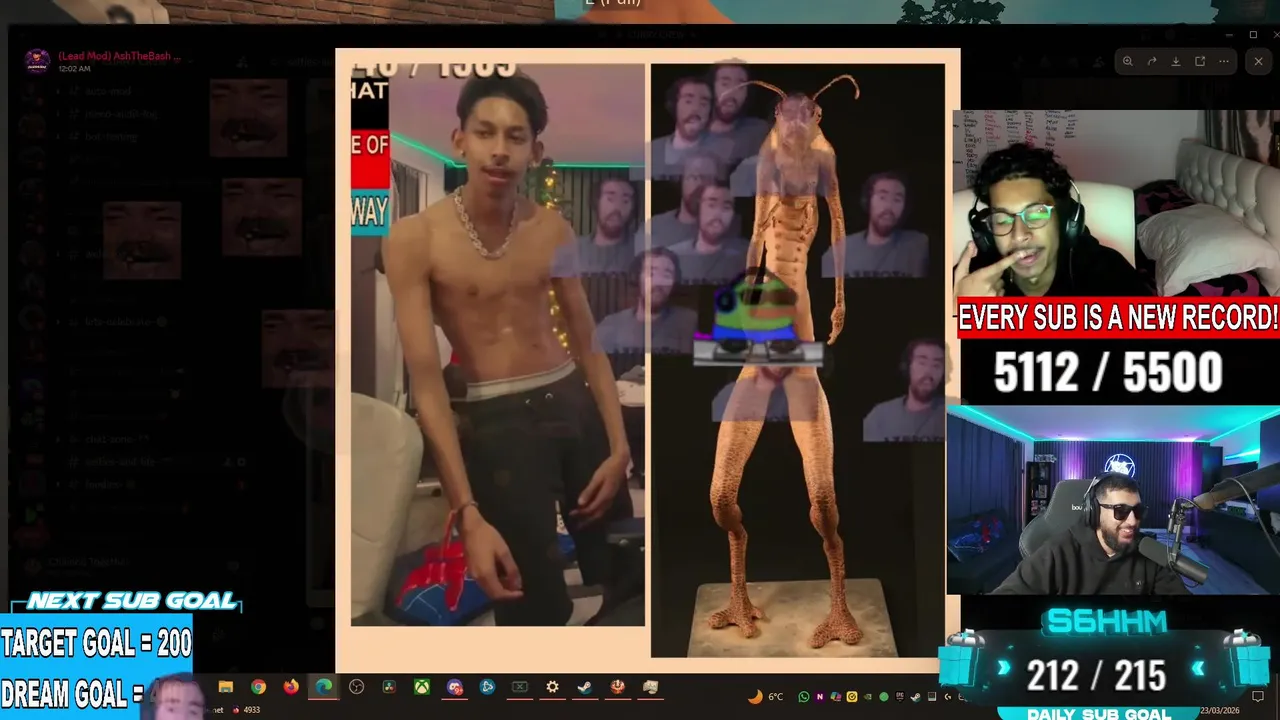Switch to Microsoft Edge in the taskbar
The width and height of the screenshot is (1280, 720).
click(324, 687)
